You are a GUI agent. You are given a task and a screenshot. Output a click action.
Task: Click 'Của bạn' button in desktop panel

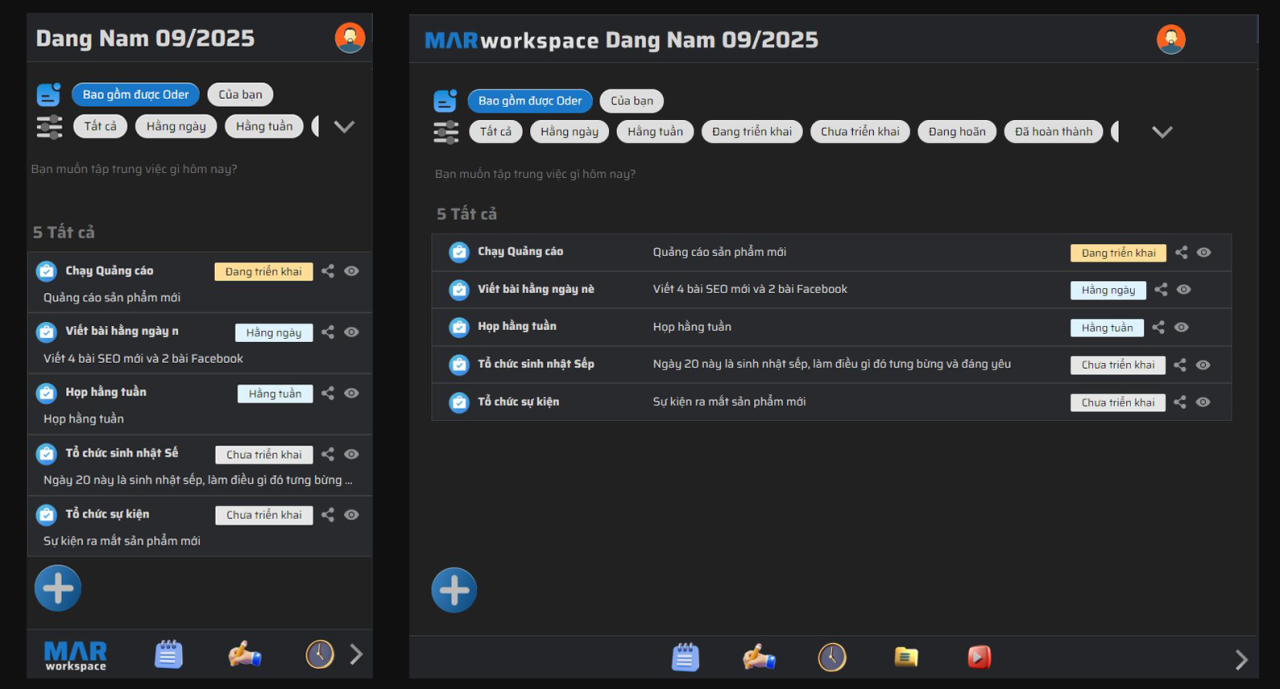632,101
